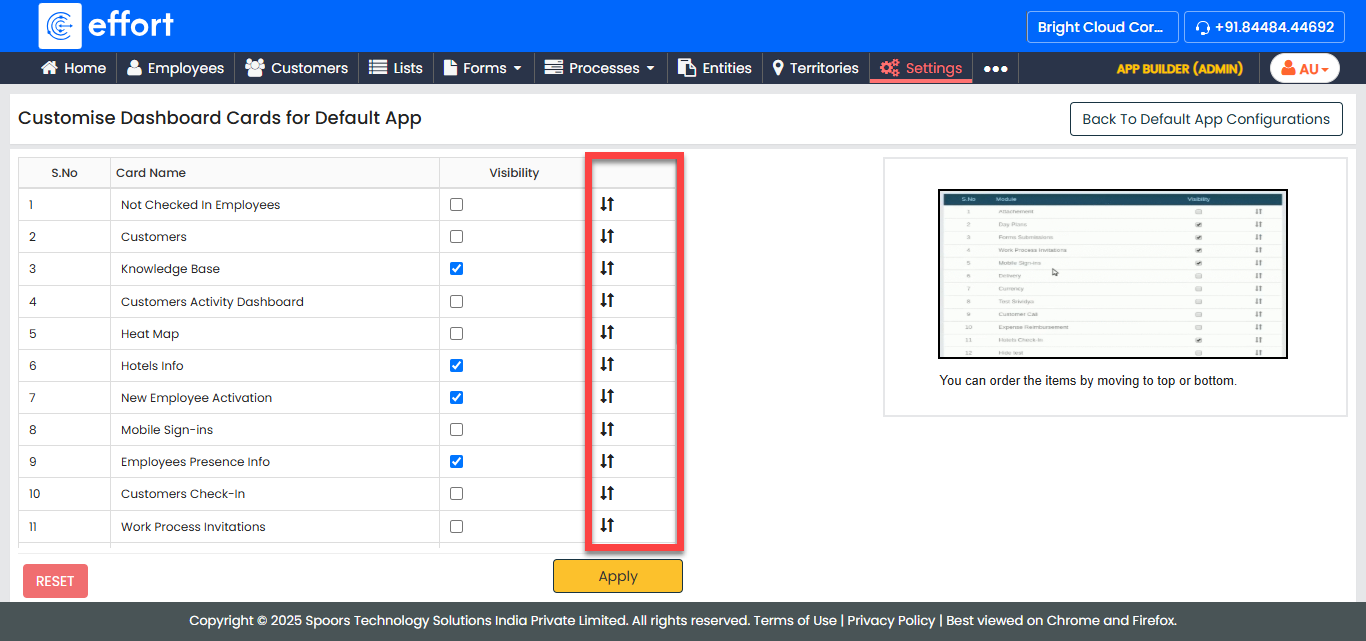Go to the Territories menu
1366x641 pixels.
click(815, 68)
